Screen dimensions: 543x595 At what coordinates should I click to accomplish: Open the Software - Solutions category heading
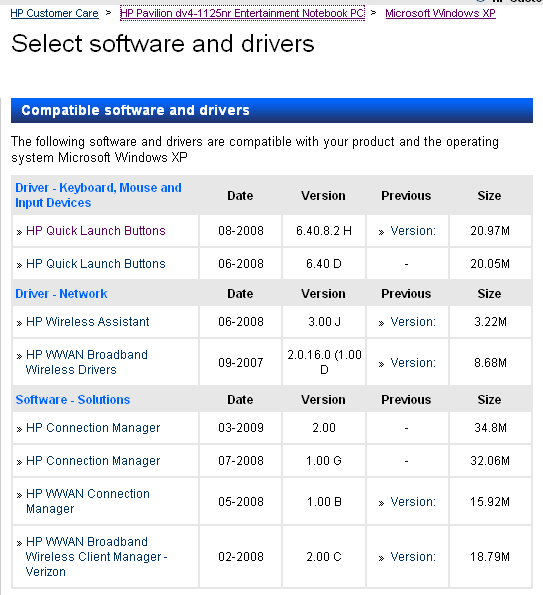73,400
